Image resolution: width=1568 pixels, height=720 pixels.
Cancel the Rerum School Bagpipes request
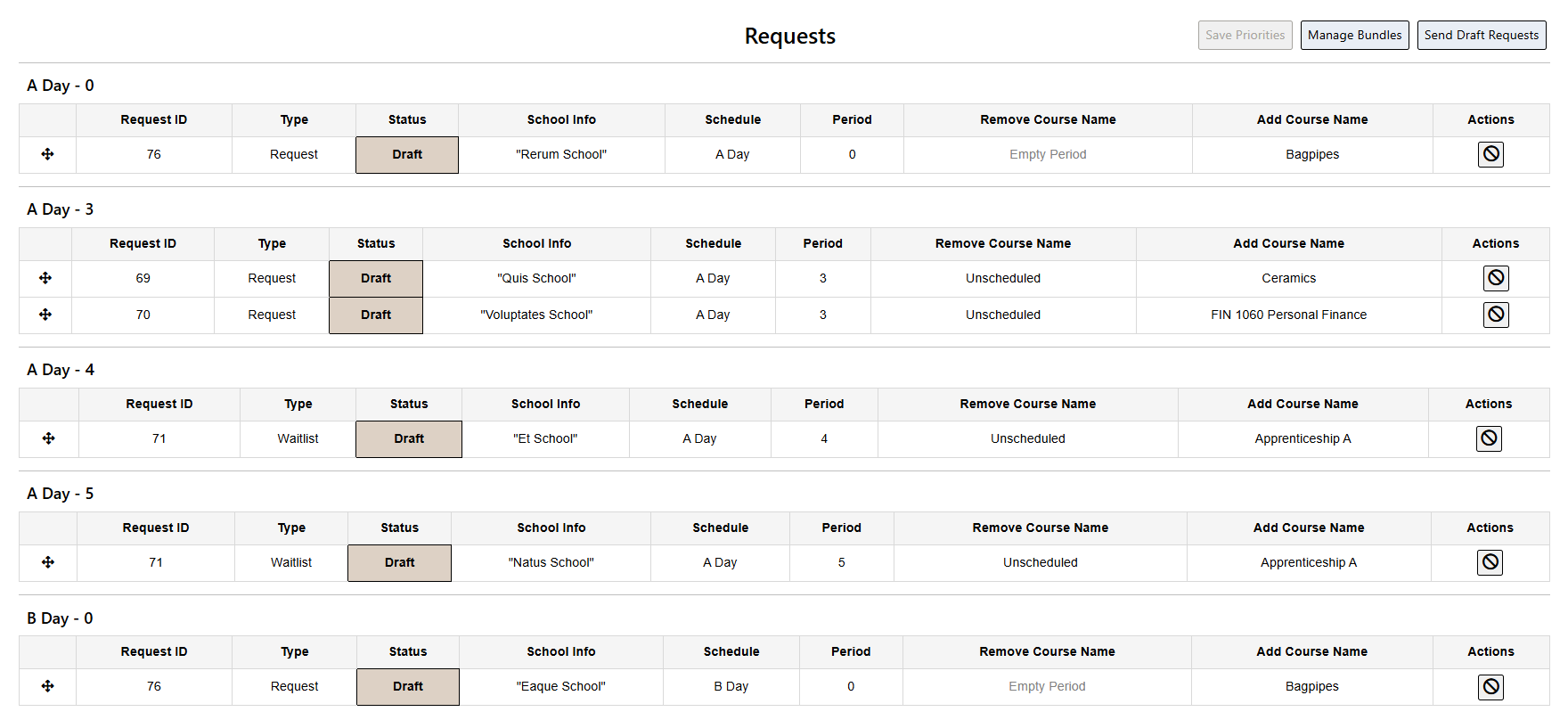pyautogui.click(x=1490, y=154)
